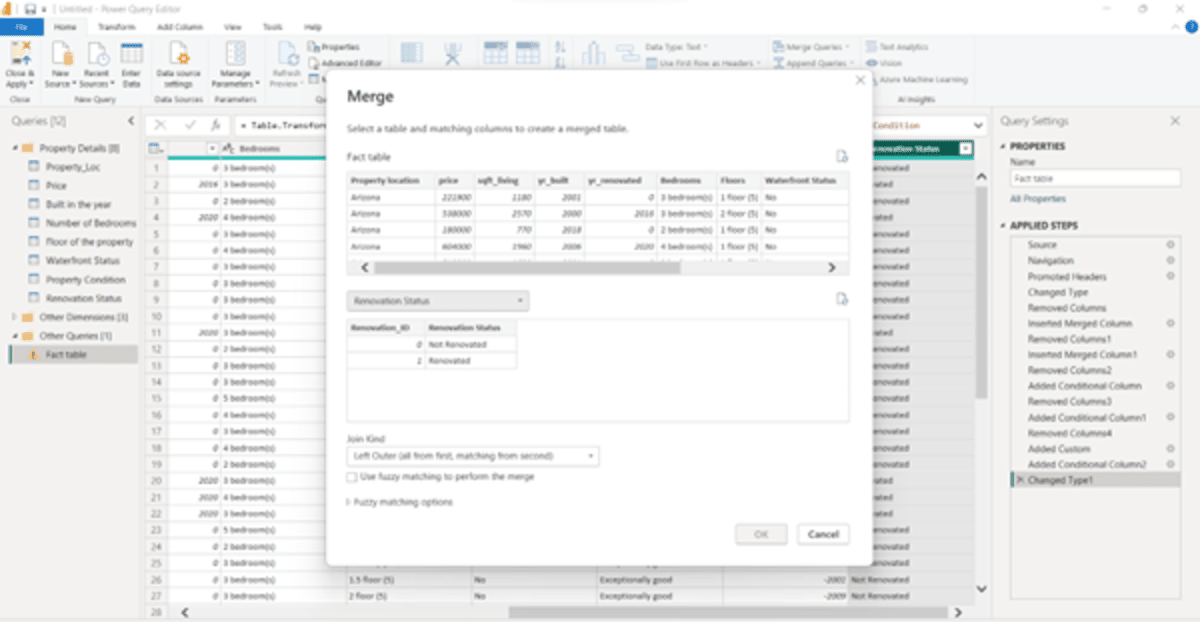Collapse the Property Details folder

point(15,149)
